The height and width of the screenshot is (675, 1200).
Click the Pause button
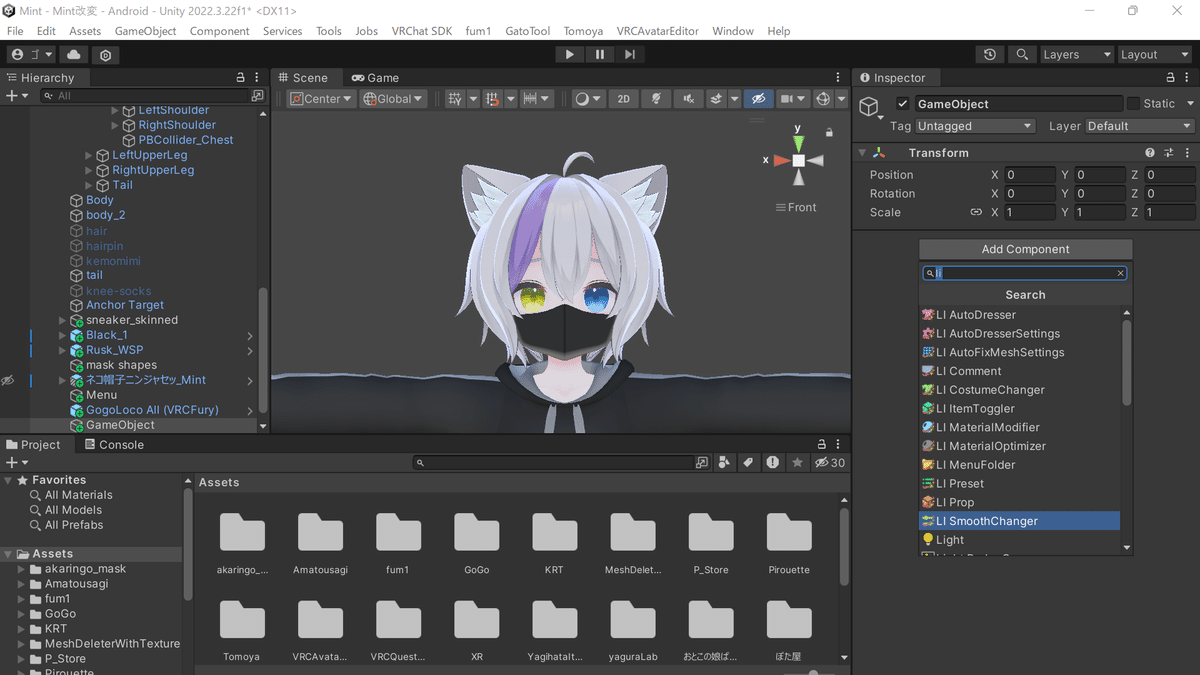click(599, 55)
